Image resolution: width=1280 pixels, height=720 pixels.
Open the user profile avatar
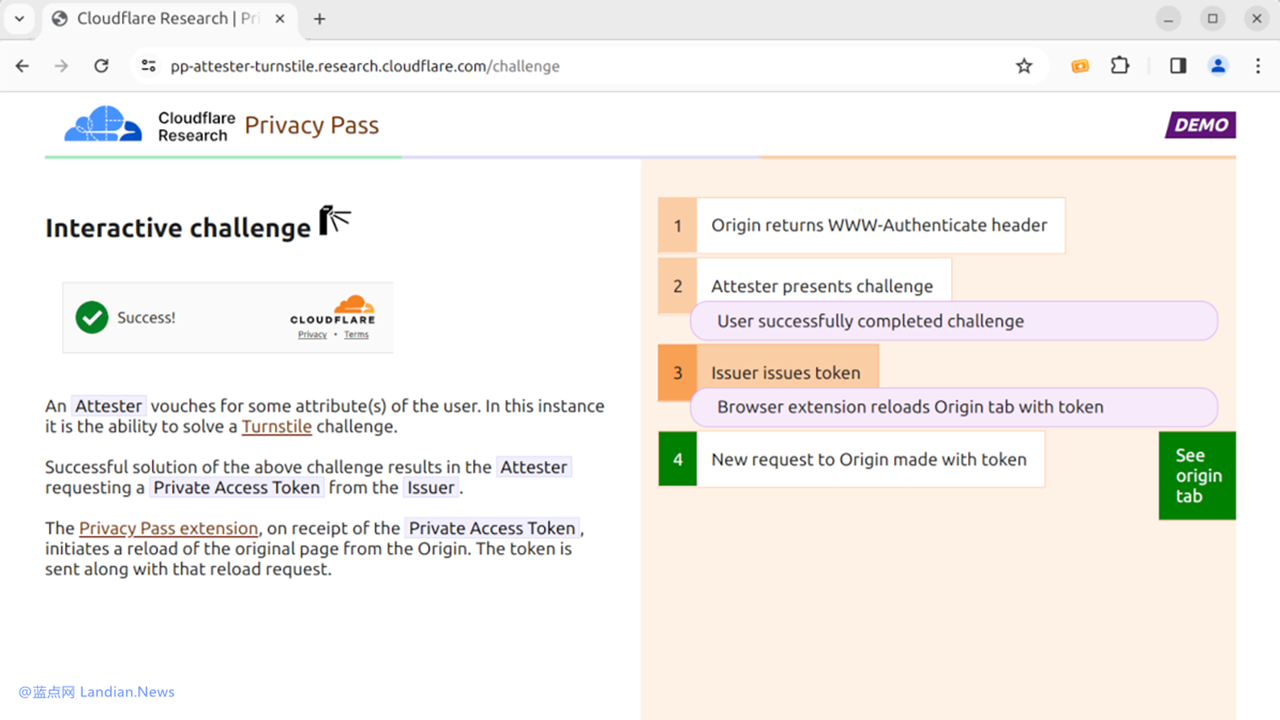[1218, 66]
